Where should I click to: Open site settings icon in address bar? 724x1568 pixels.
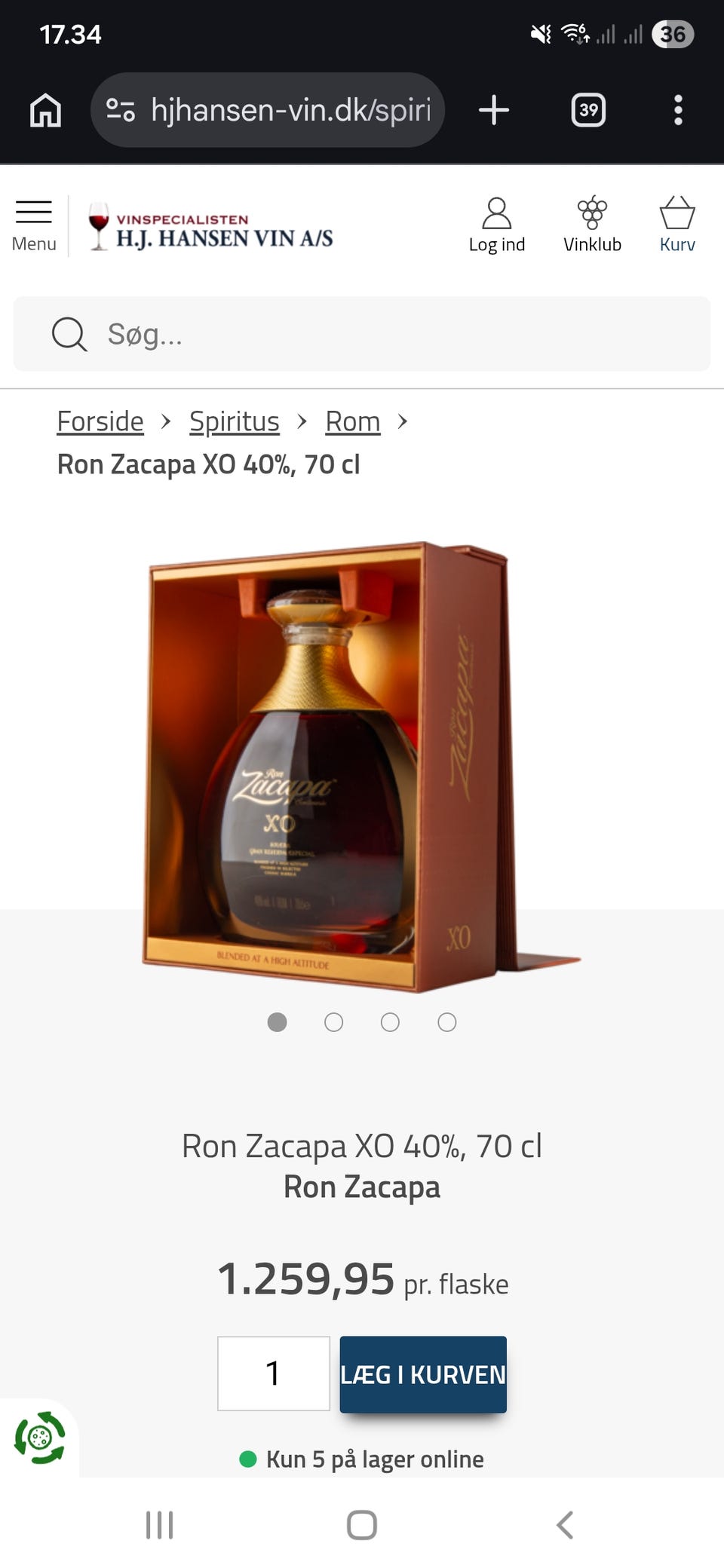[x=121, y=110]
